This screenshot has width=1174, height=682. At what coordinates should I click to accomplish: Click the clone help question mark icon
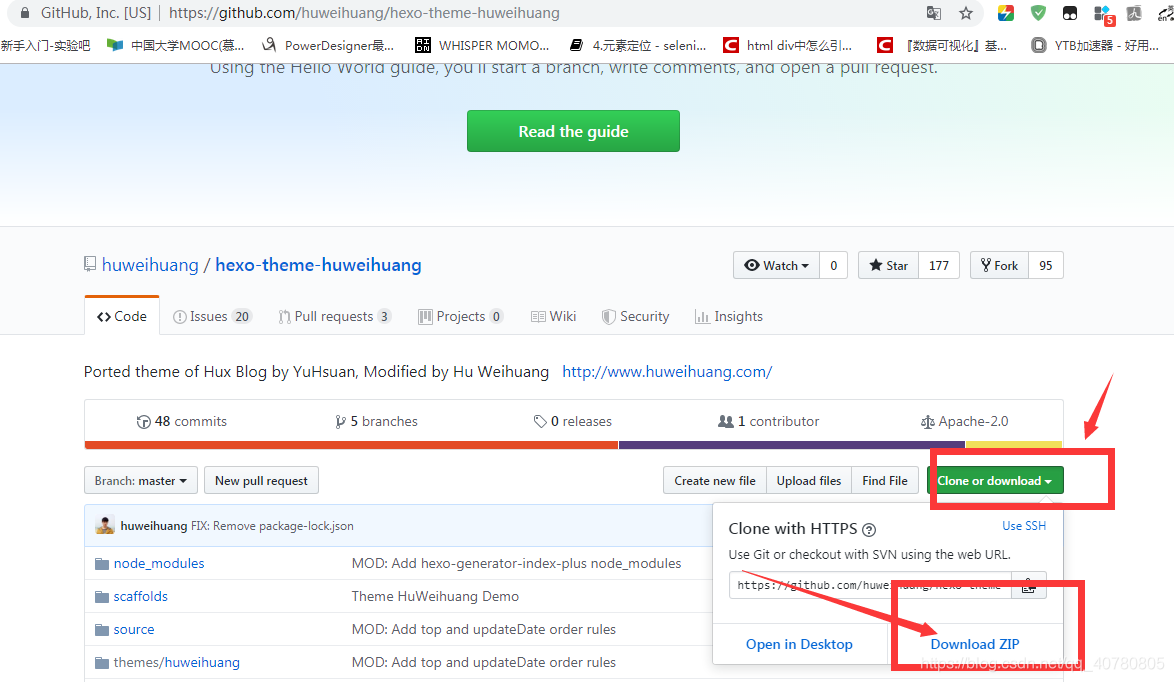(869, 530)
